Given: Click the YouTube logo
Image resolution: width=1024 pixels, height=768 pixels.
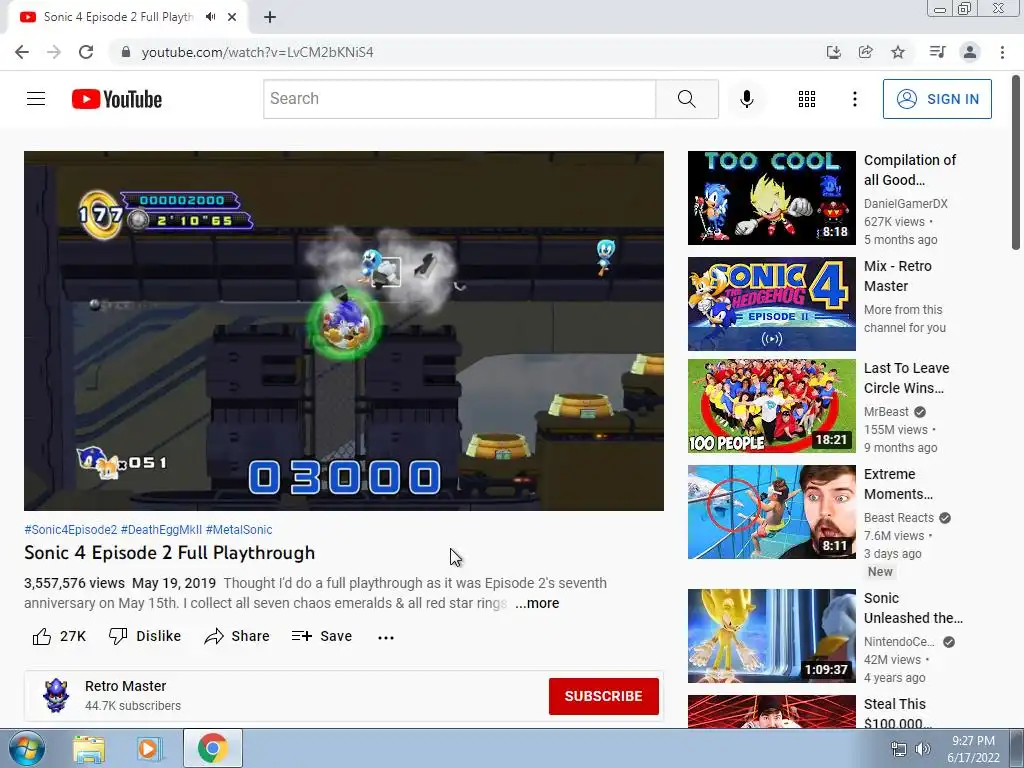Looking at the screenshot, I should [117, 99].
